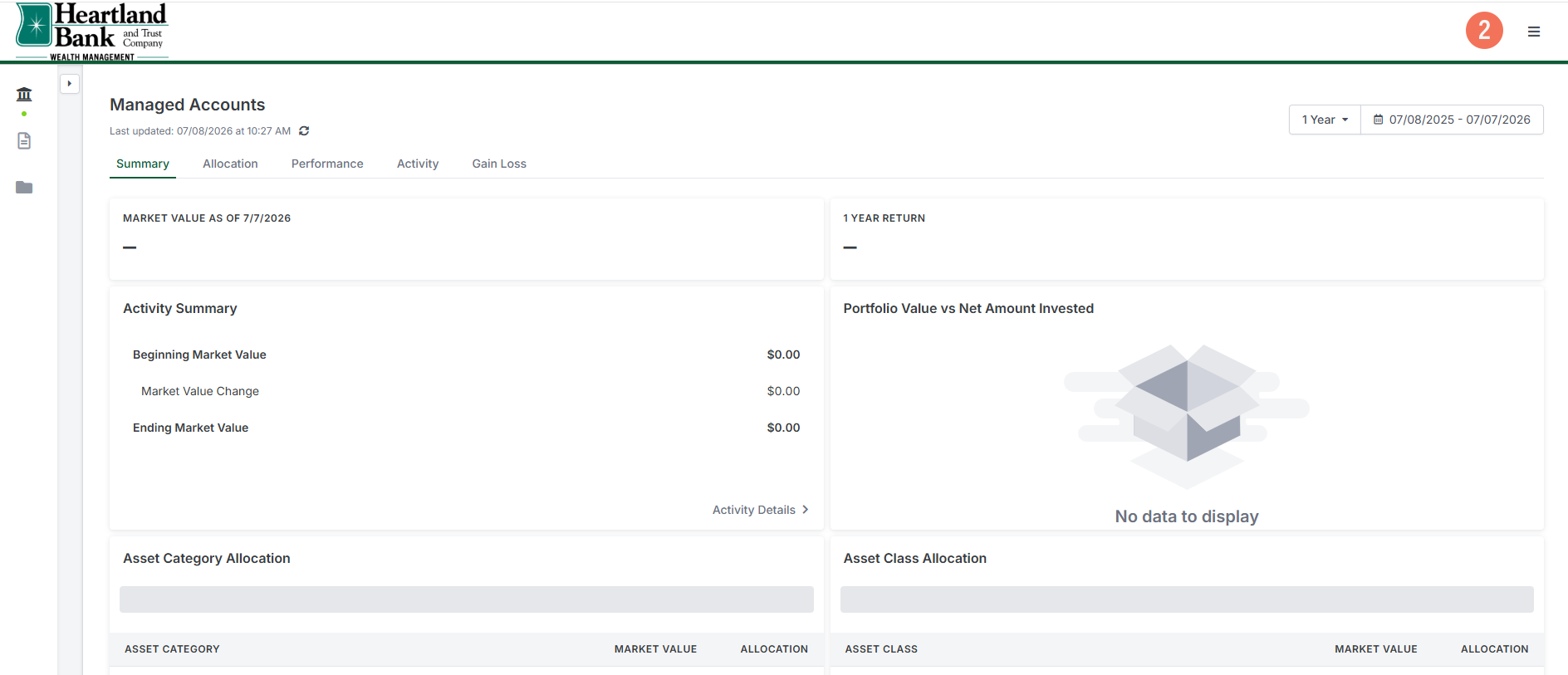Open the documents sidebar icon
Screen dimensions: 1568x675
pyautogui.click(x=24, y=140)
